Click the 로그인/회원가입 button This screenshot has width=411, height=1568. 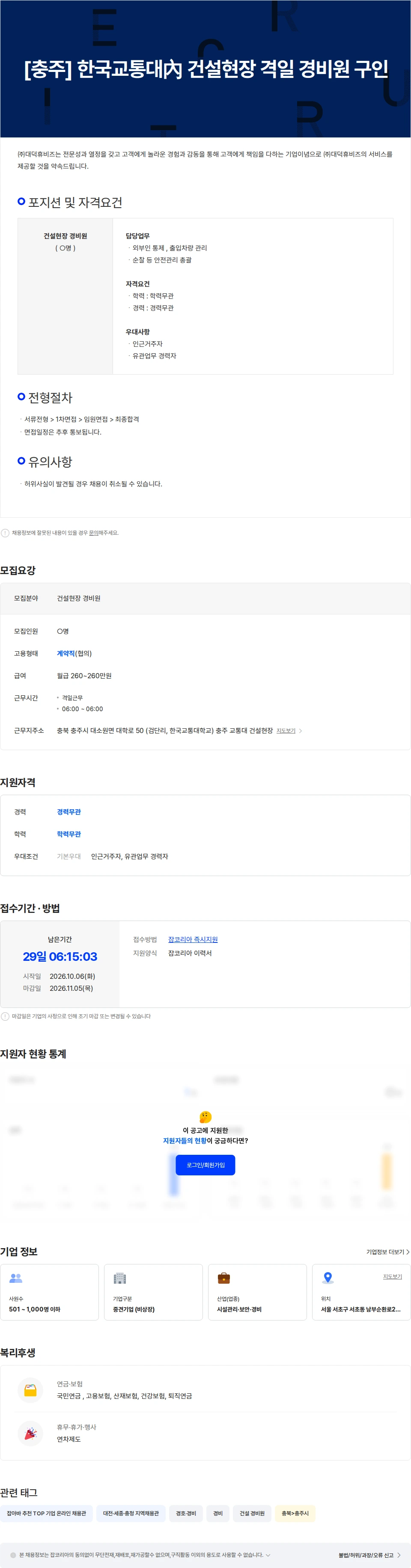[x=205, y=1164]
